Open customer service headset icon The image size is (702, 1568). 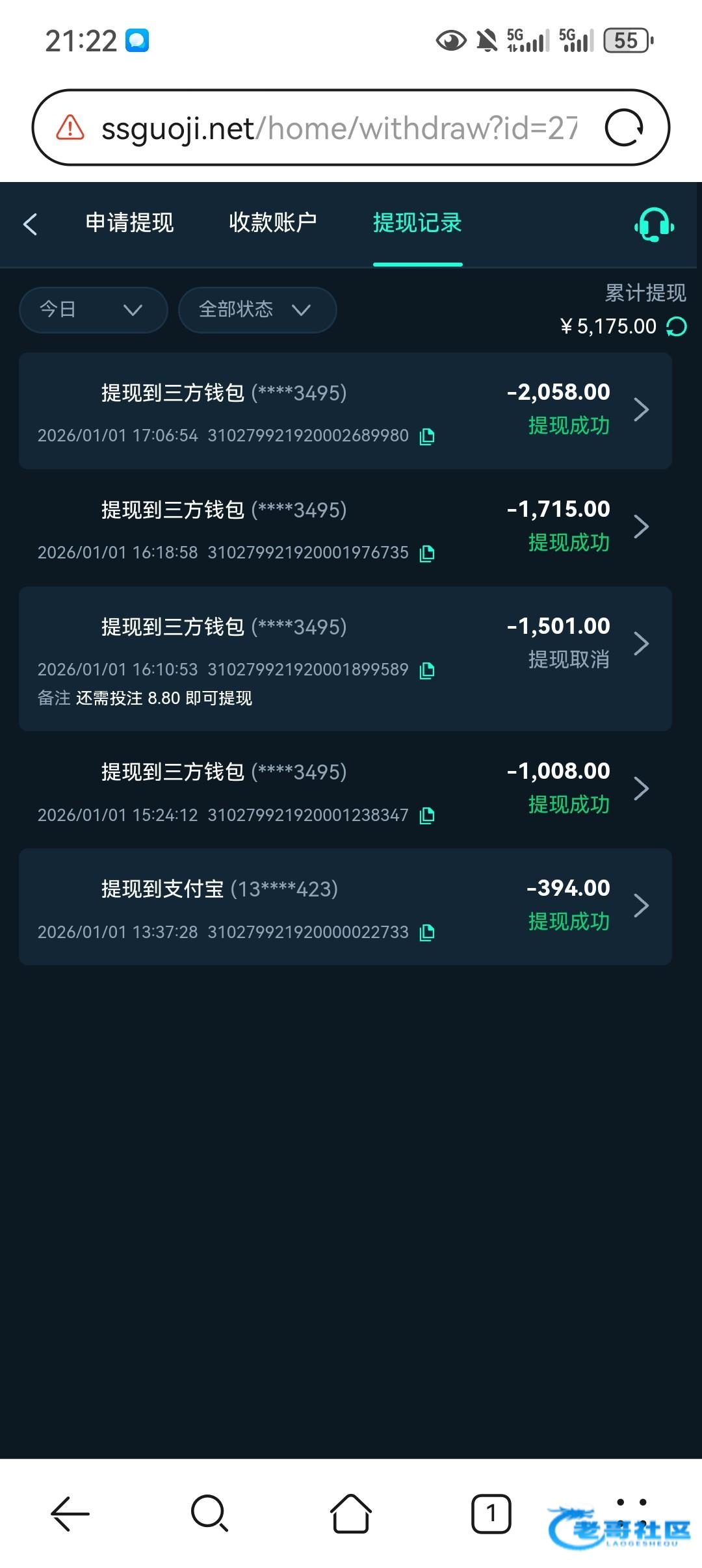[x=654, y=225]
